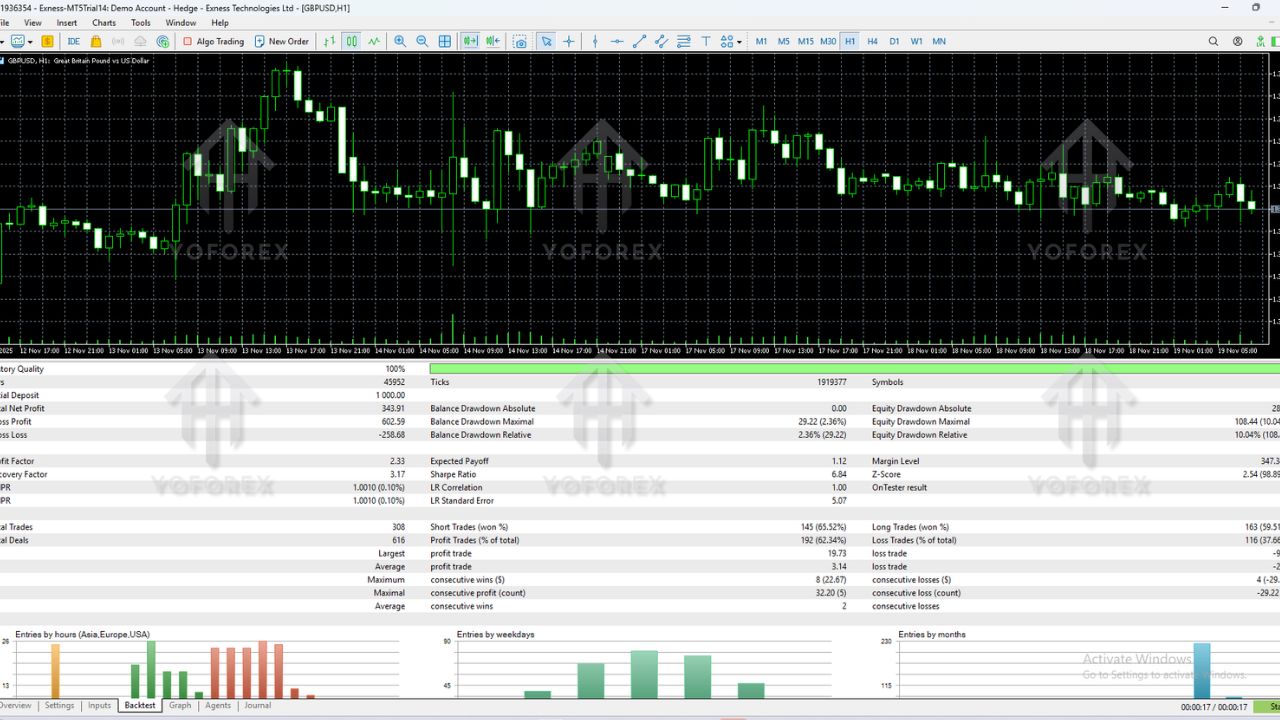Select the Trendline drawing tool
The image size is (1280, 720).
[x=641, y=41]
